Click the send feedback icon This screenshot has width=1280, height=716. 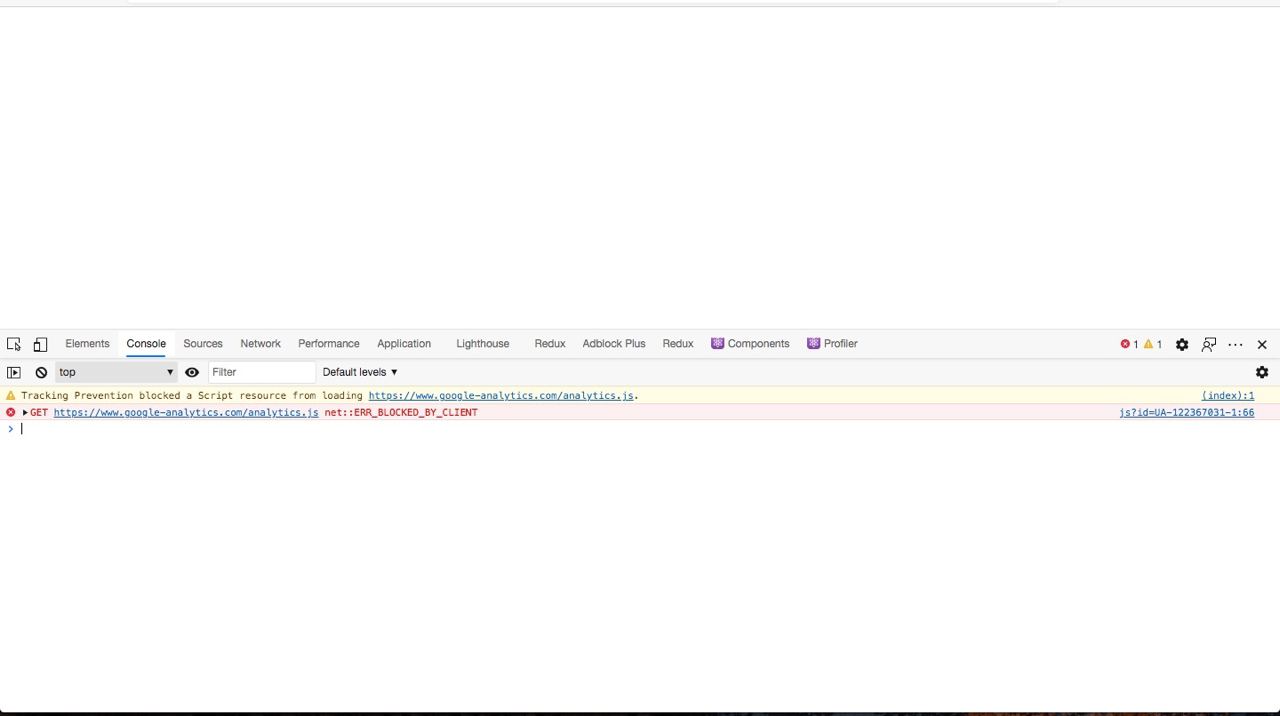1209,344
